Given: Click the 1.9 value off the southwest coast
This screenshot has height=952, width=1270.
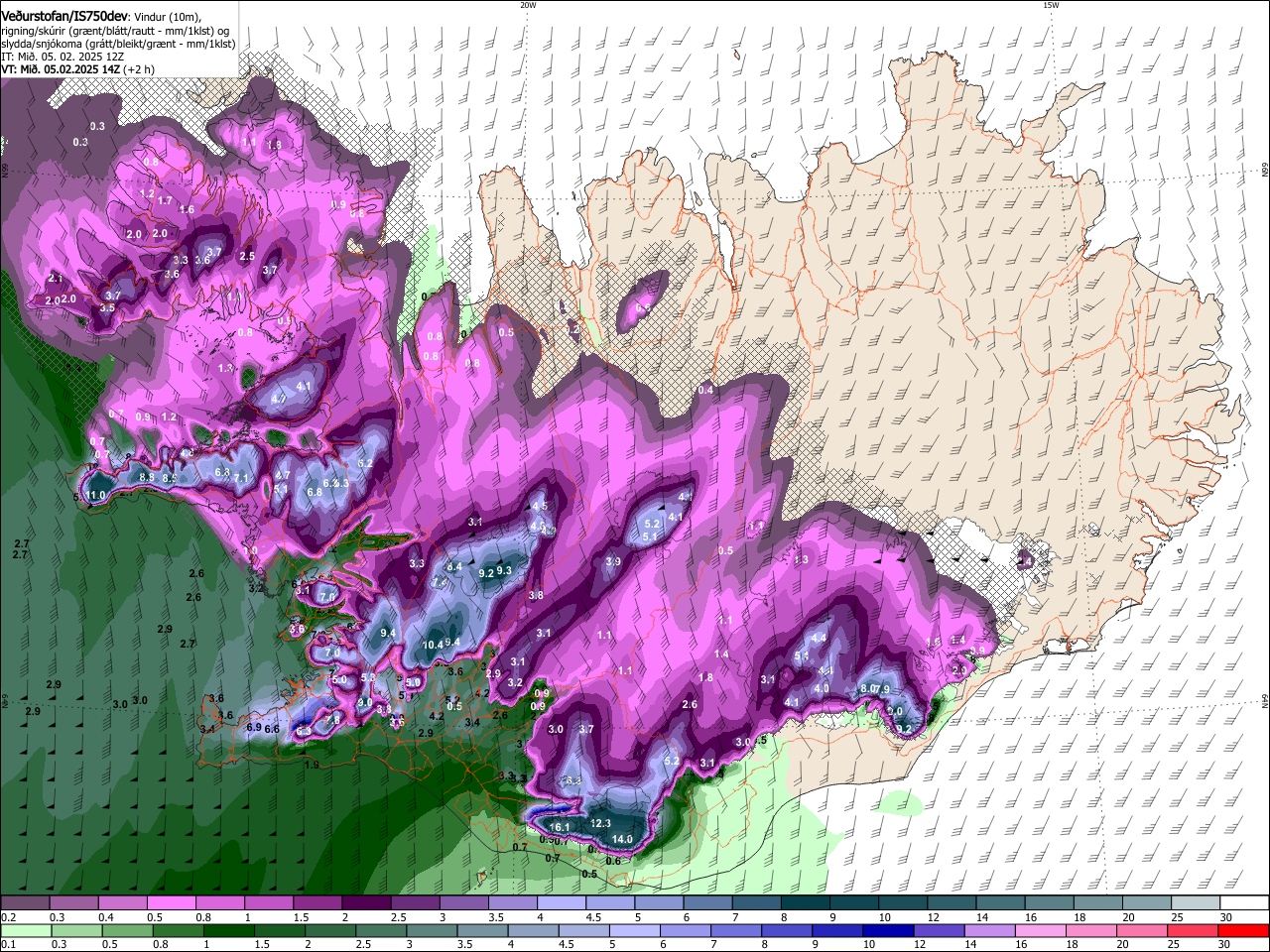Looking at the screenshot, I should [x=312, y=765].
